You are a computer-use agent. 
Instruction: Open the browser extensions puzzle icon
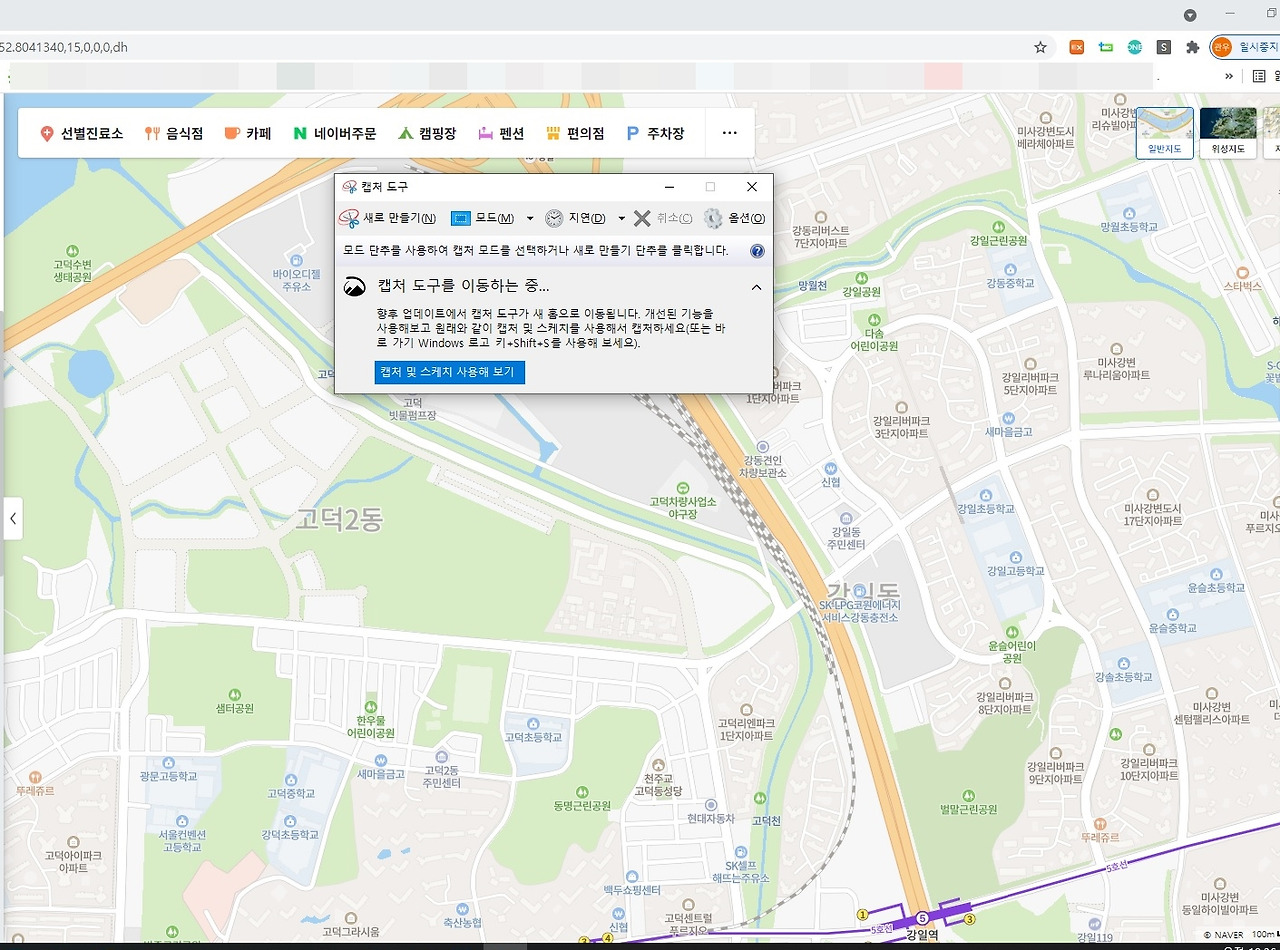pyautogui.click(x=1192, y=47)
